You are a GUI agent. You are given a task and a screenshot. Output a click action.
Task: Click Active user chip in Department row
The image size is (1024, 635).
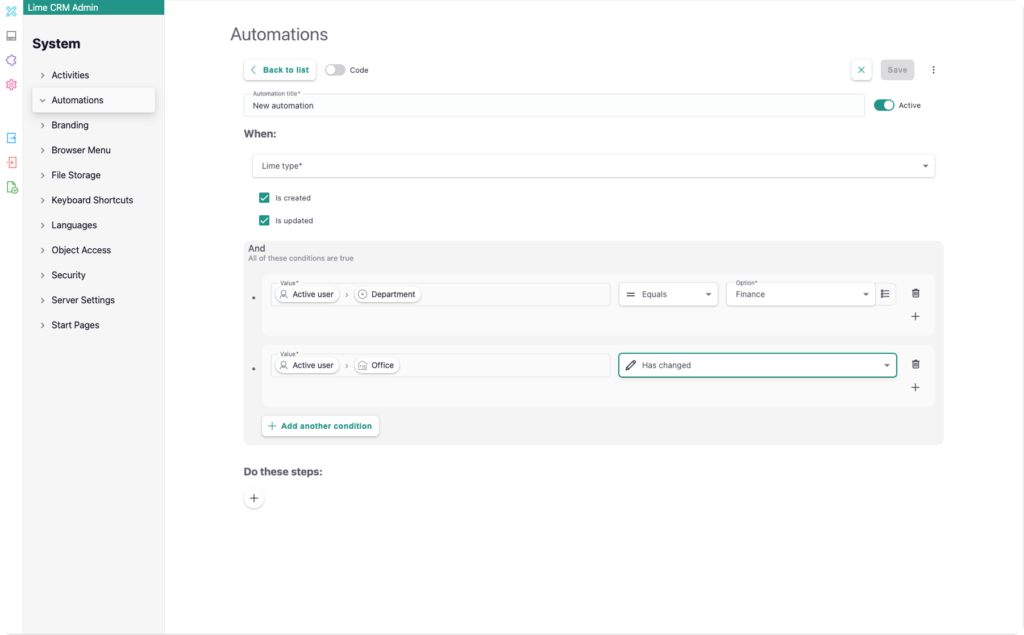point(307,294)
